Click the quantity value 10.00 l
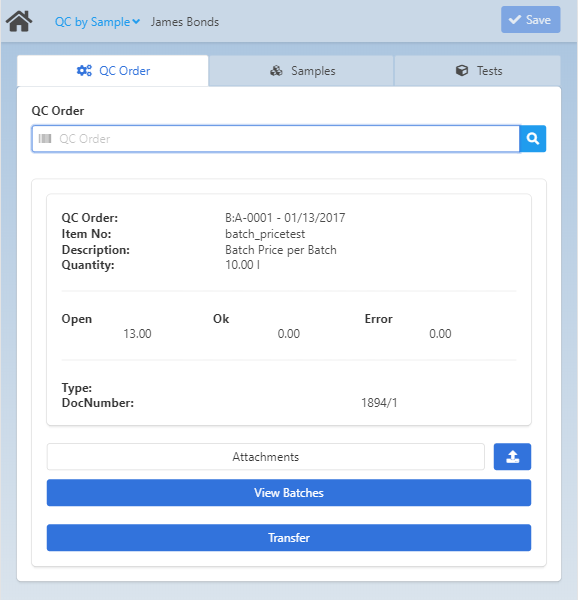 243,265
